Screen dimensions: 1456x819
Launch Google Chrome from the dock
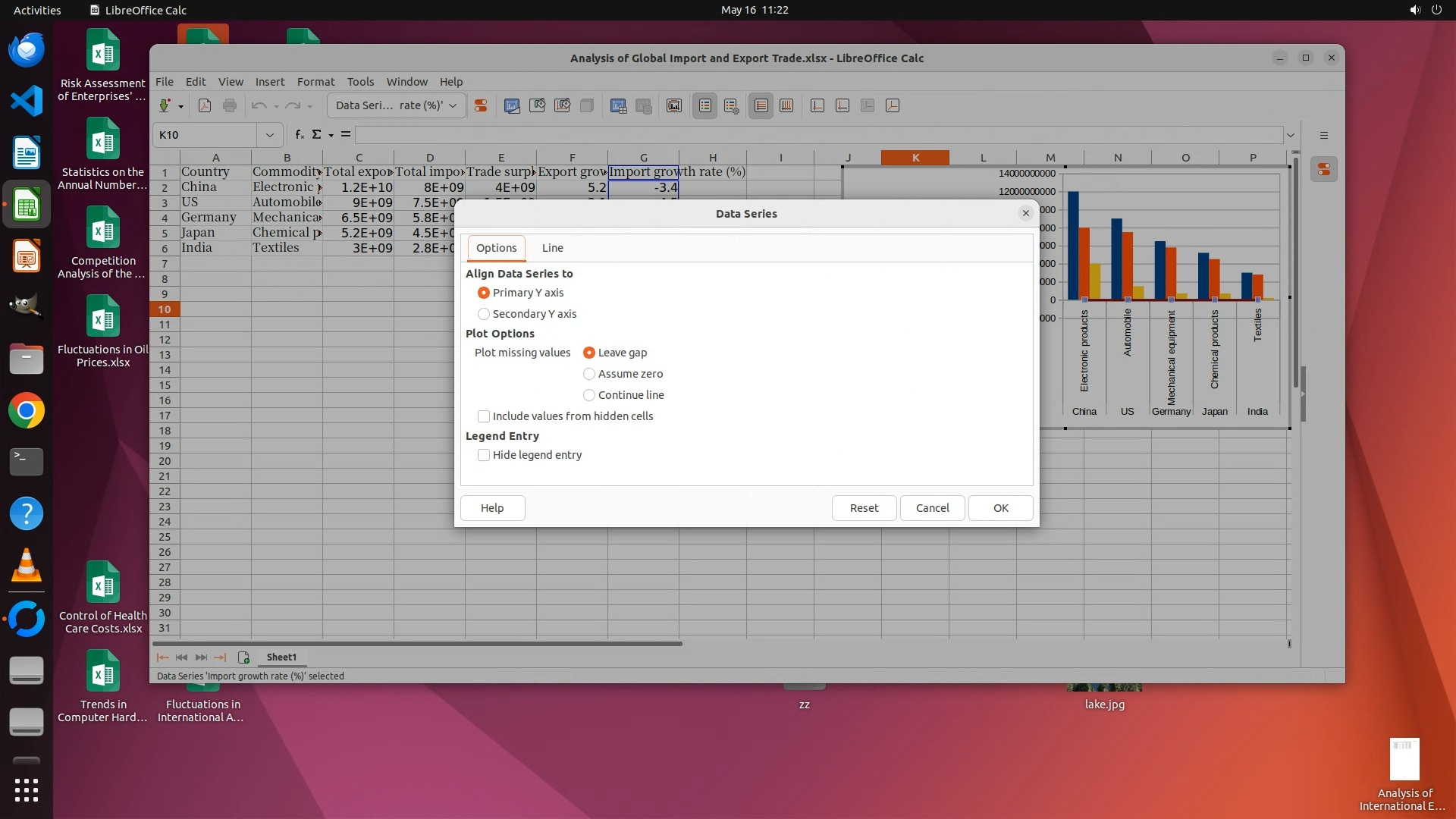[27, 411]
